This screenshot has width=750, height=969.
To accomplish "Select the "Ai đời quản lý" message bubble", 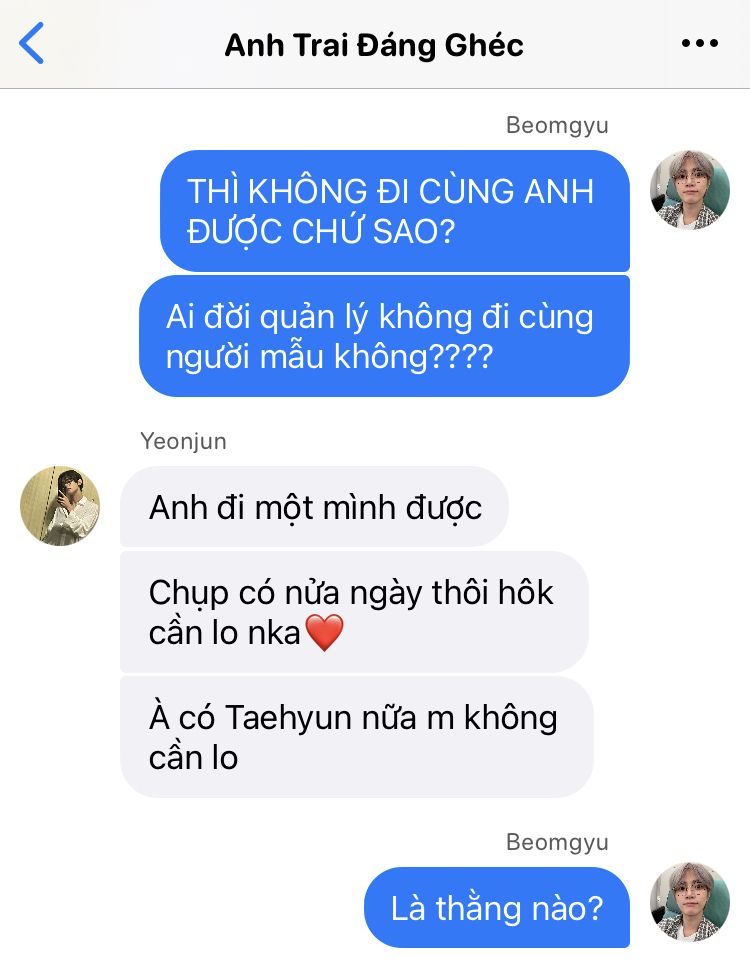I will click(384, 336).
